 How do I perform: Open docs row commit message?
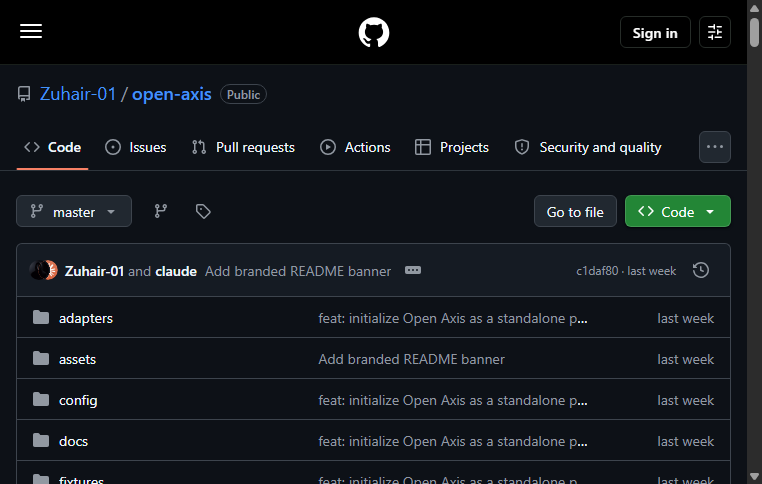tap(453, 441)
